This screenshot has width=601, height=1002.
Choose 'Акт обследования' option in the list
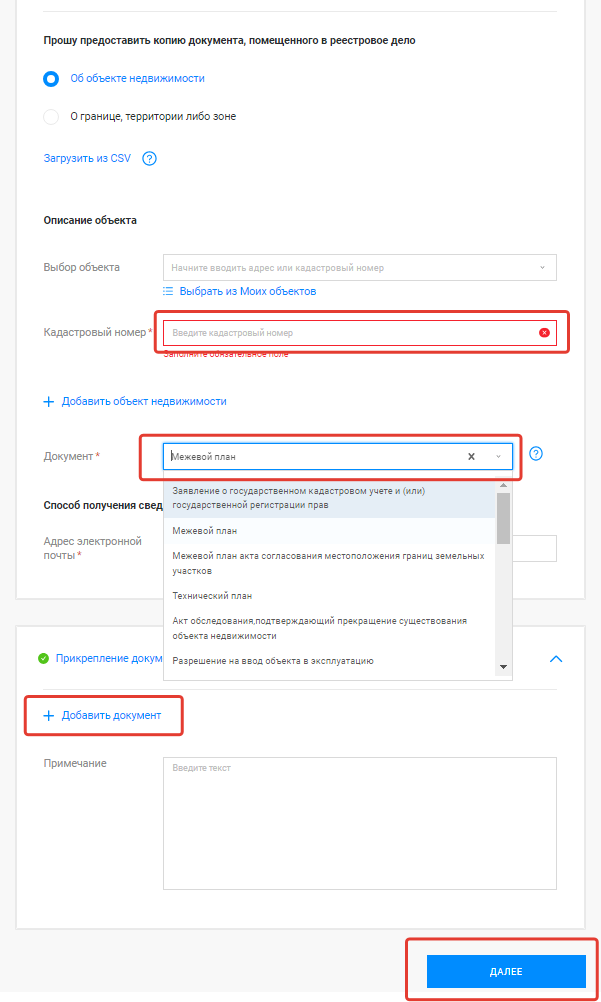(x=330, y=628)
